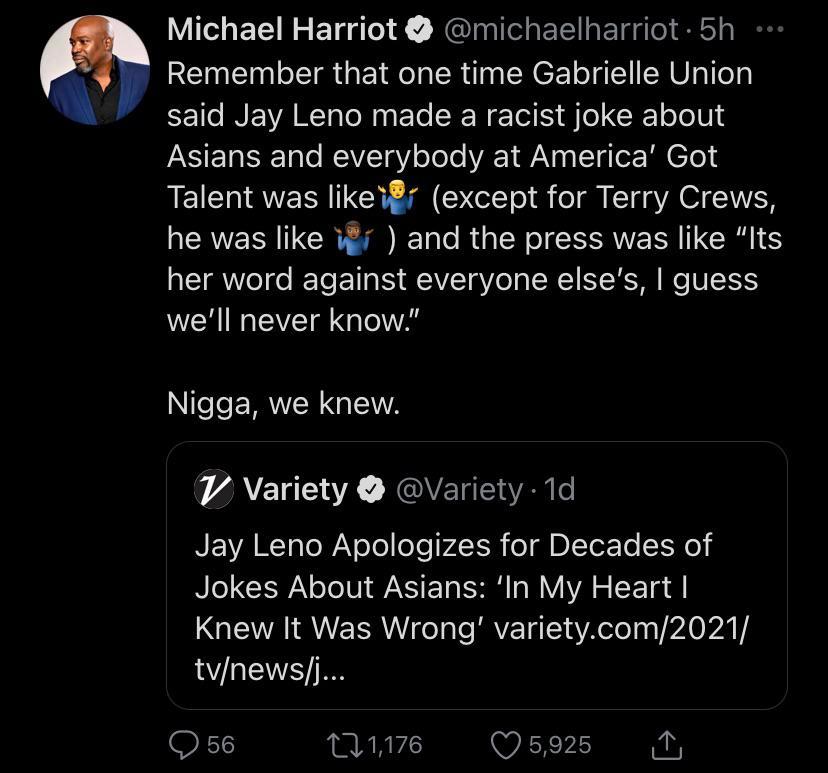Screen dimensions: 828x773
Task: Click the Variety account name
Action: [295, 490]
